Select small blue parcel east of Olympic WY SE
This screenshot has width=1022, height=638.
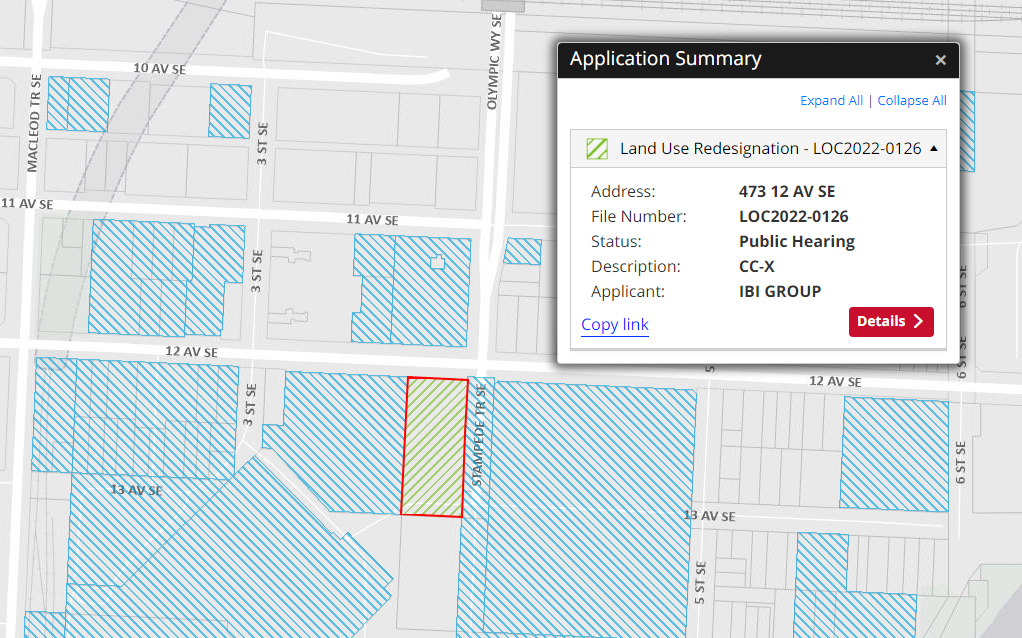pyautogui.click(x=522, y=251)
